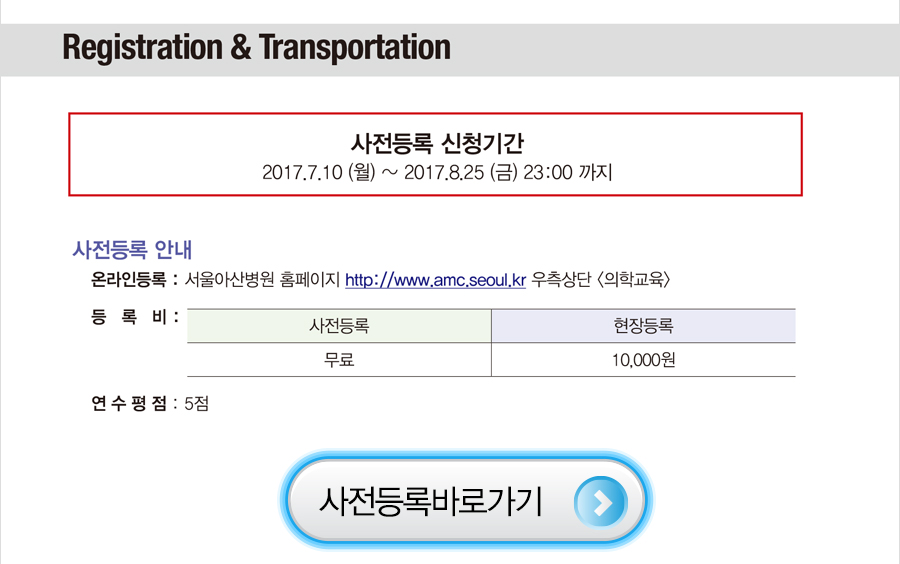
Task: Click the 사전등록 안내 heading
Action: [x=132, y=250]
